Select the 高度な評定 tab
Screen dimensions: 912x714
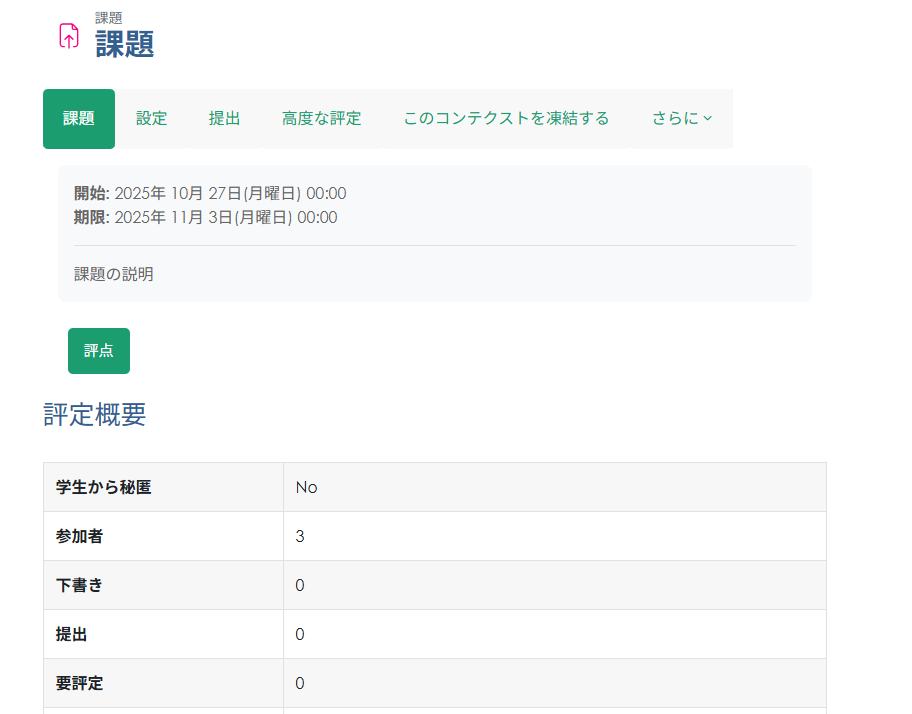tap(321, 119)
